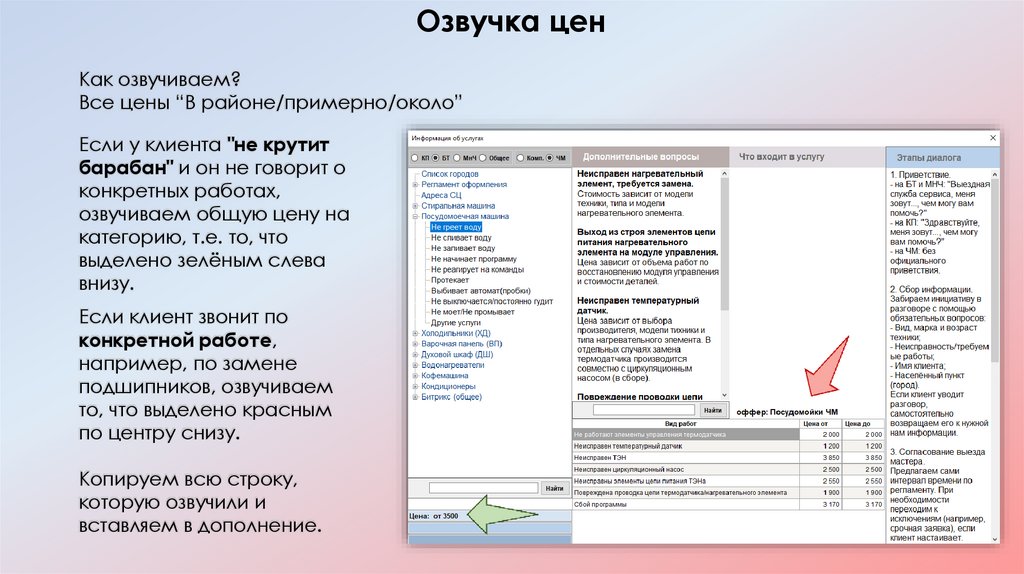Open the Дополнительные вопросы panel header
The height and width of the screenshot is (574, 1024).
[650, 157]
